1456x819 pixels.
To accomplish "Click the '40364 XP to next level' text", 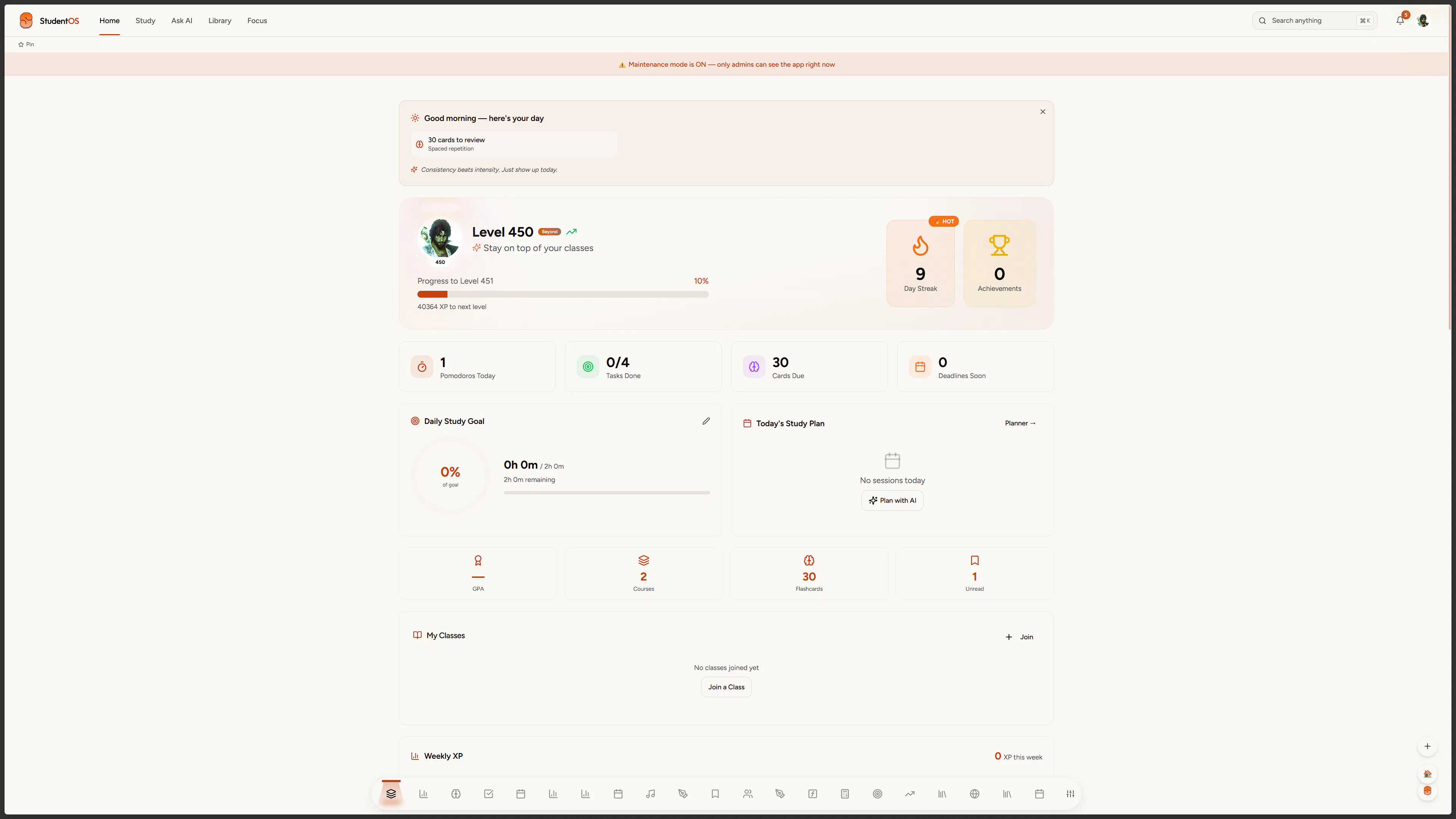I will pos(452,307).
